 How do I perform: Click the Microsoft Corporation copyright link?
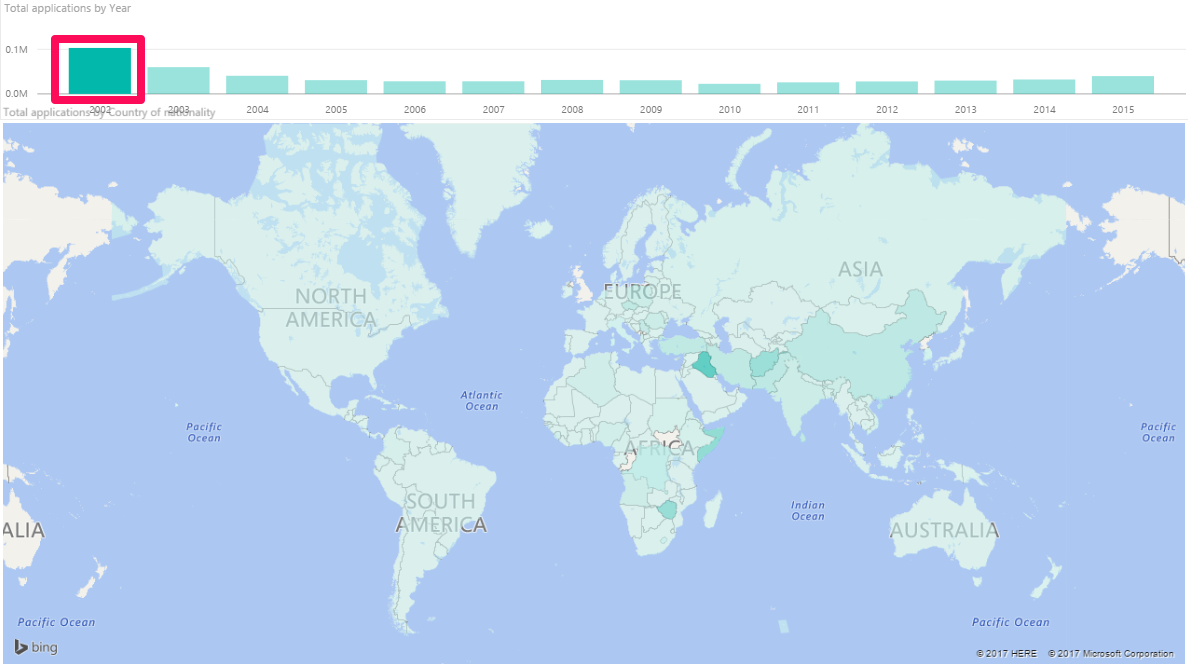1111,653
